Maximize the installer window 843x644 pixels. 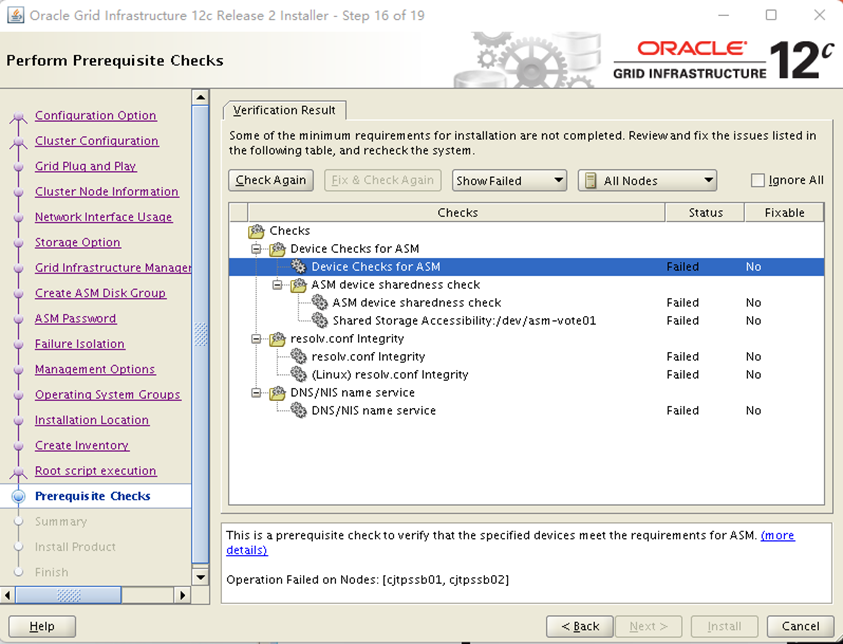click(771, 15)
